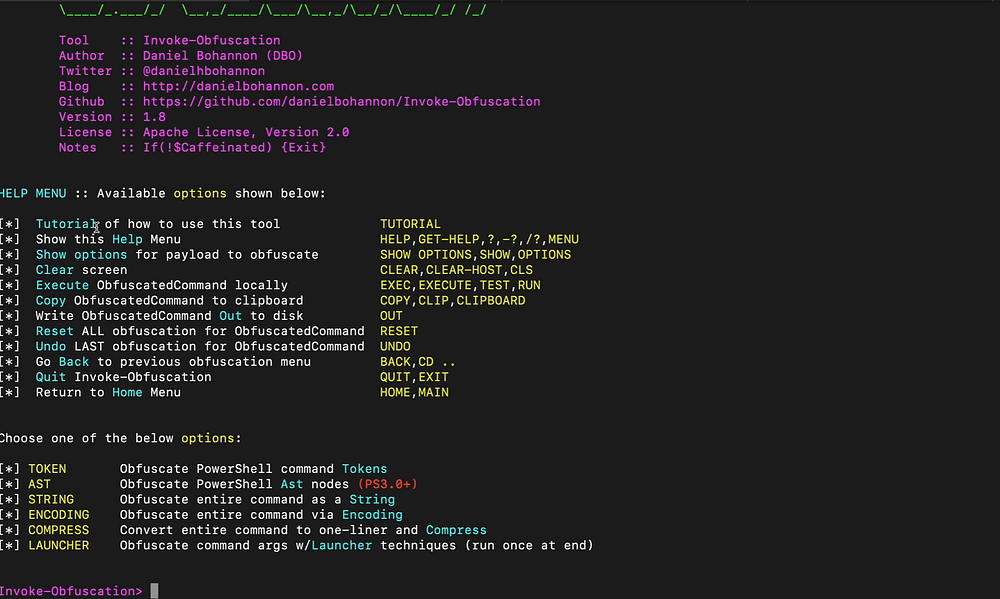Click the yellow UNDO command
The height and width of the screenshot is (599, 1000).
[395, 346]
